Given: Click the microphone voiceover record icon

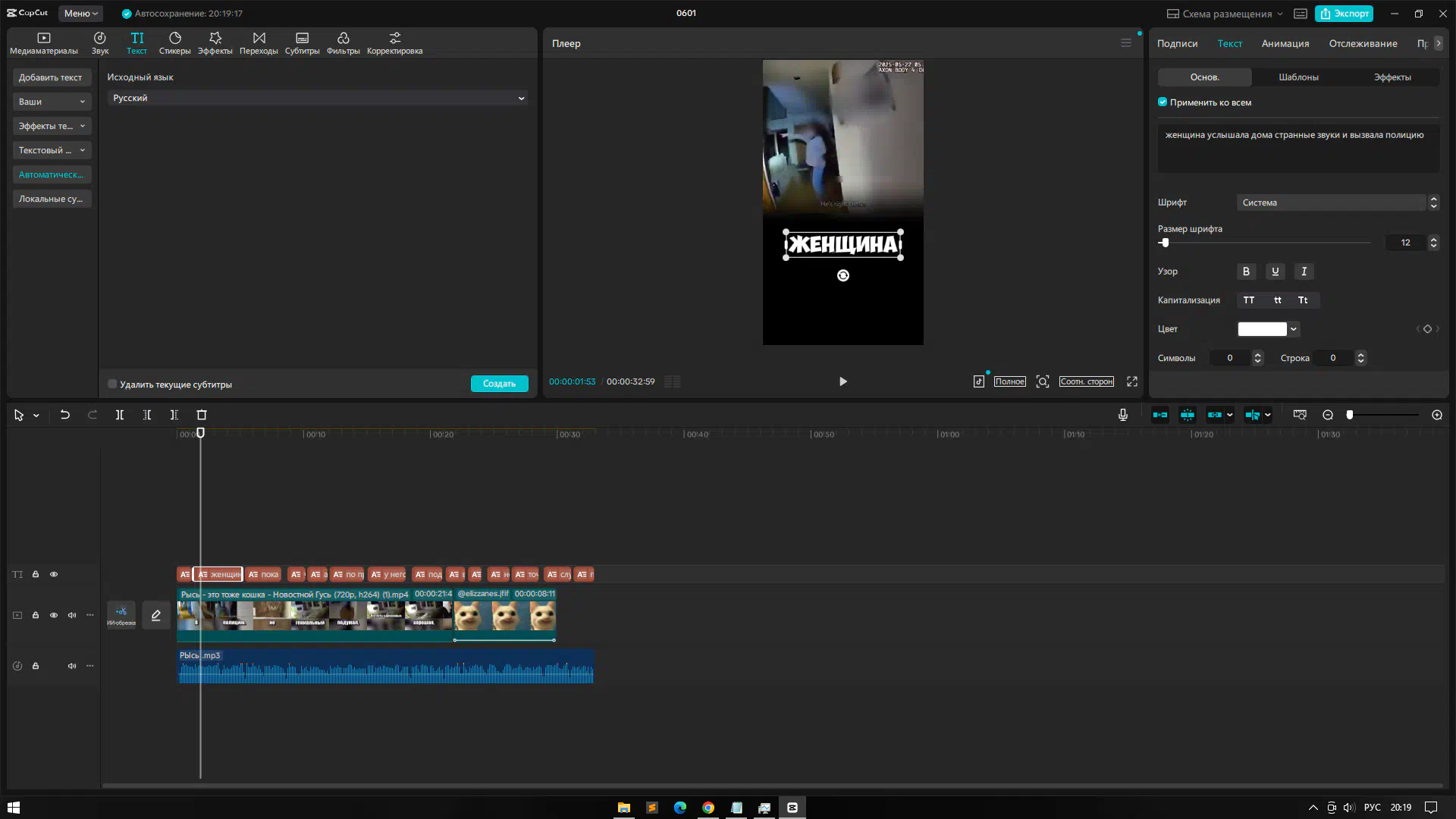Looking at the screenshot, I should (1123, 415).
